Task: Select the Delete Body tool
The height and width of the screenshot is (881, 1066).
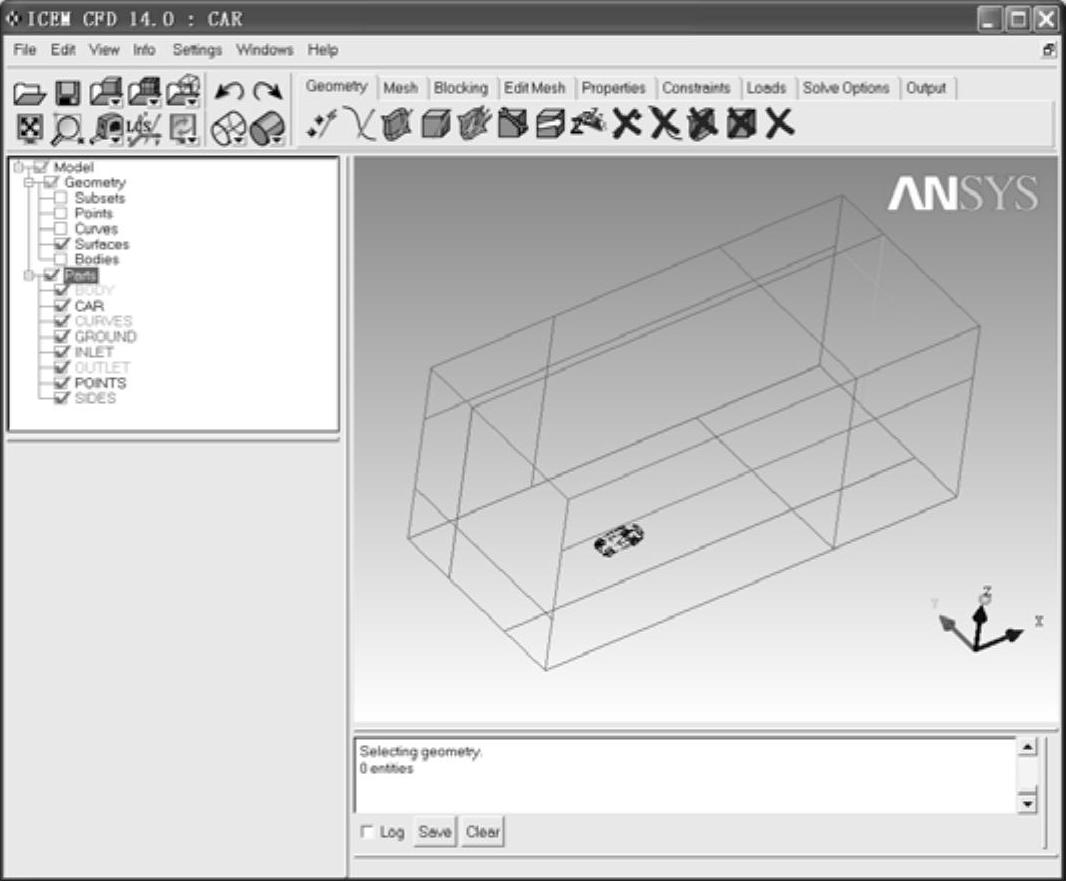Action: [741, 124]
